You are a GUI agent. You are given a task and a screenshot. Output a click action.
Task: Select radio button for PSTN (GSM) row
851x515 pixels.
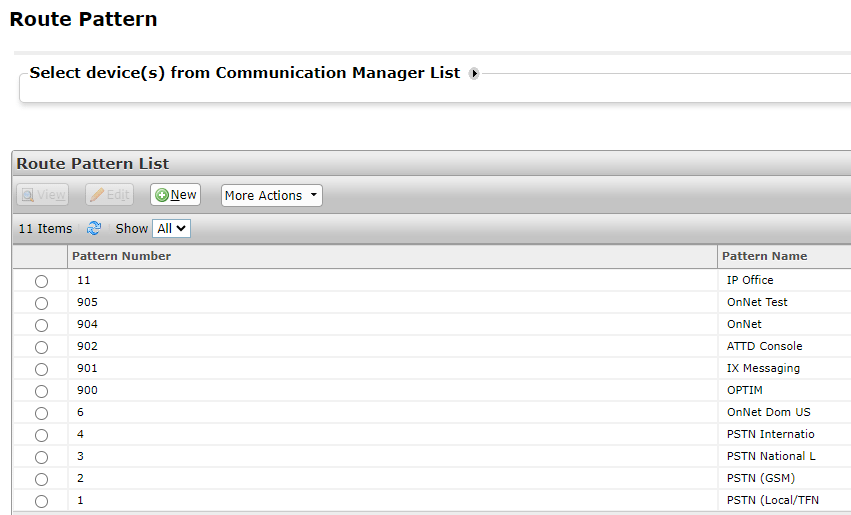(x=41, y=479)
